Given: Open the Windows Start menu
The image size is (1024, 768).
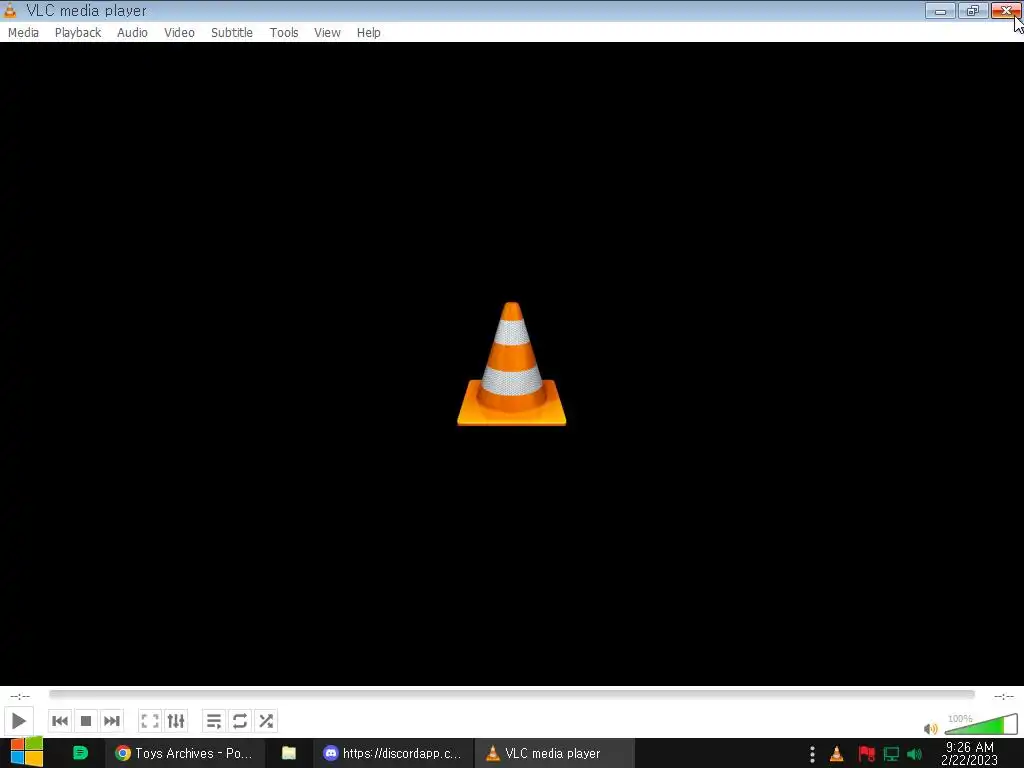Looking at the screenshot, I should tap(27, 753).
